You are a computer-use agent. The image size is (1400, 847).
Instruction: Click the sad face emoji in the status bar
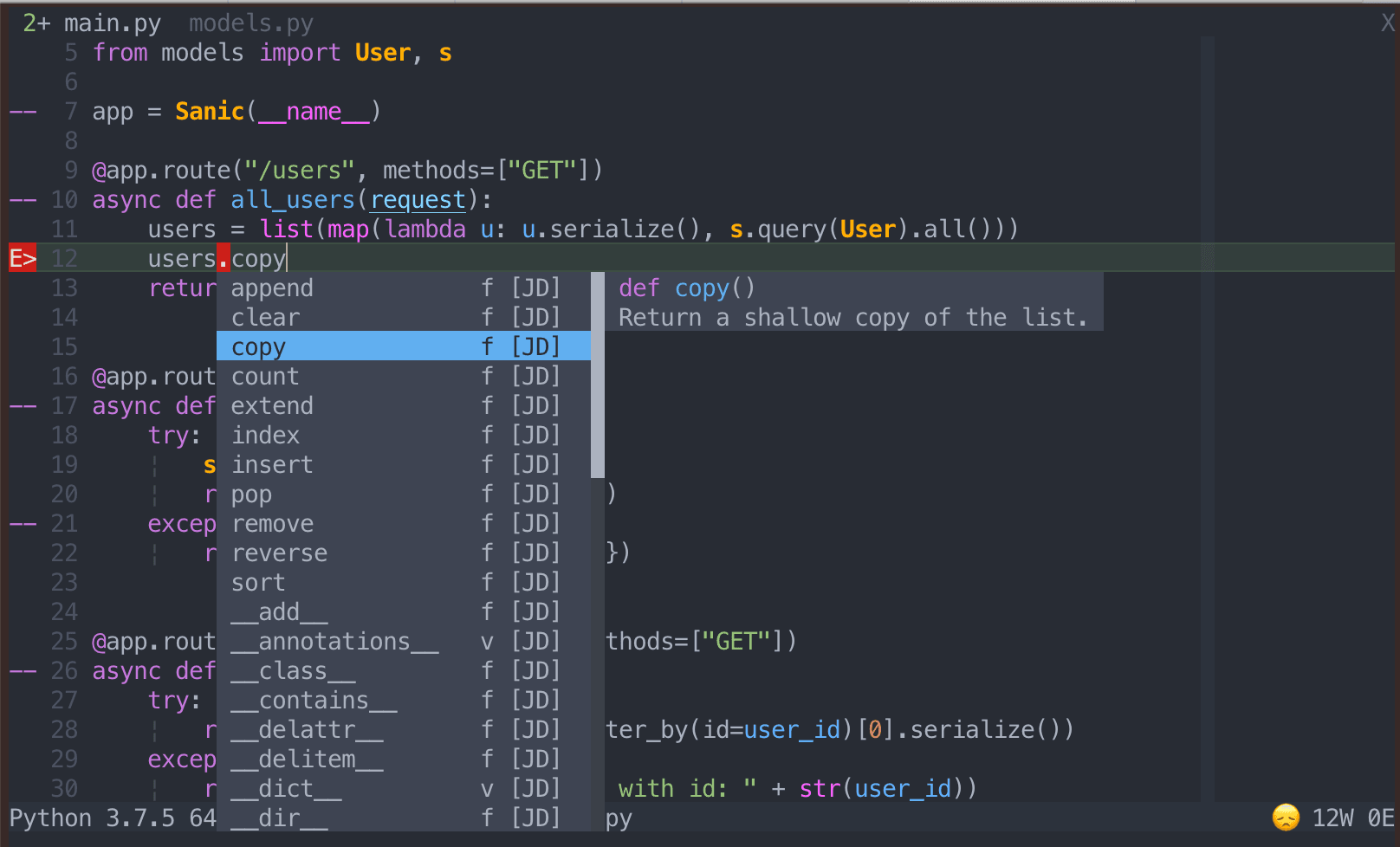[x=1286, y=817]
